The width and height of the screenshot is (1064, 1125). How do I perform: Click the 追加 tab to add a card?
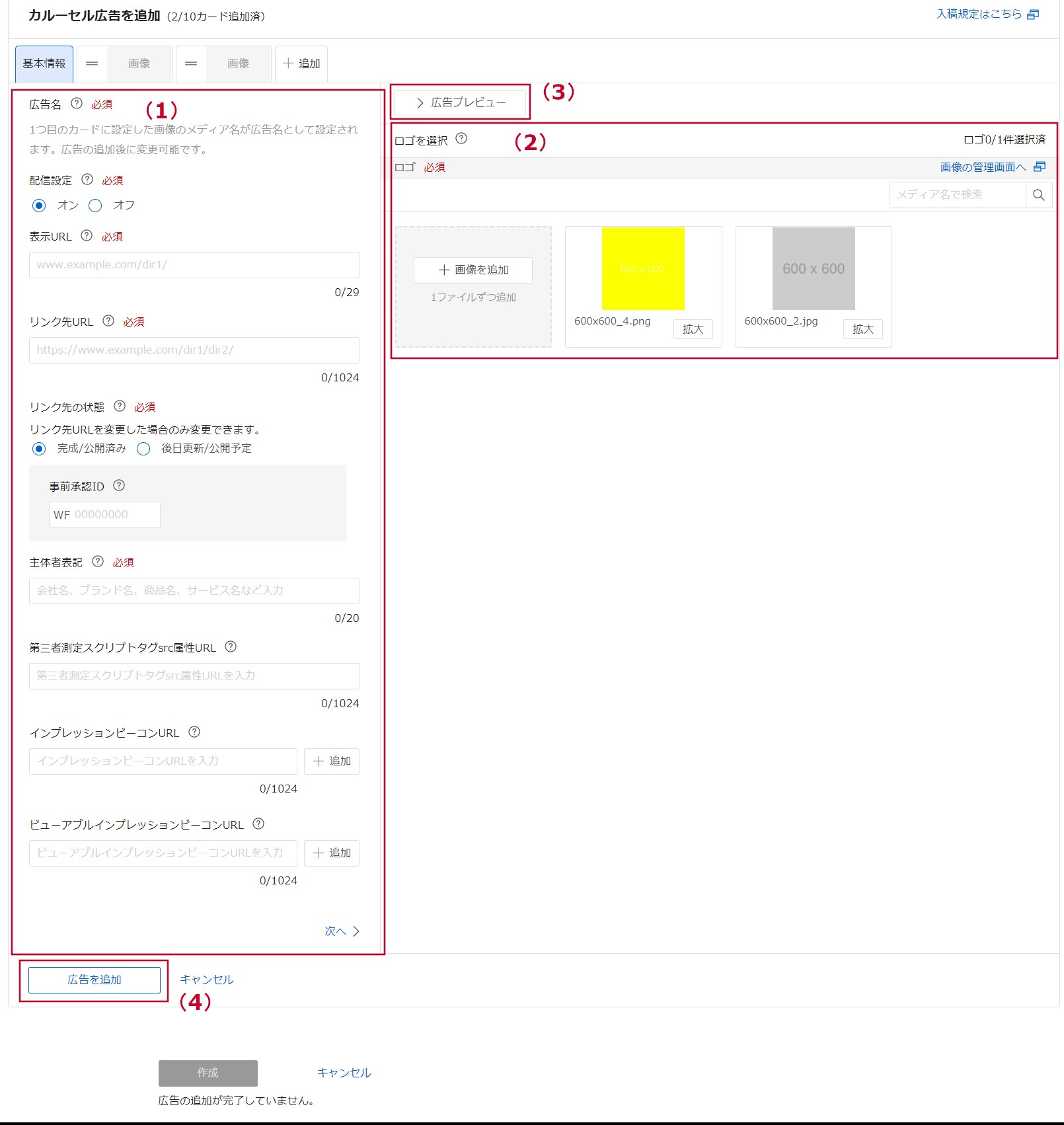tap(301, 63)
